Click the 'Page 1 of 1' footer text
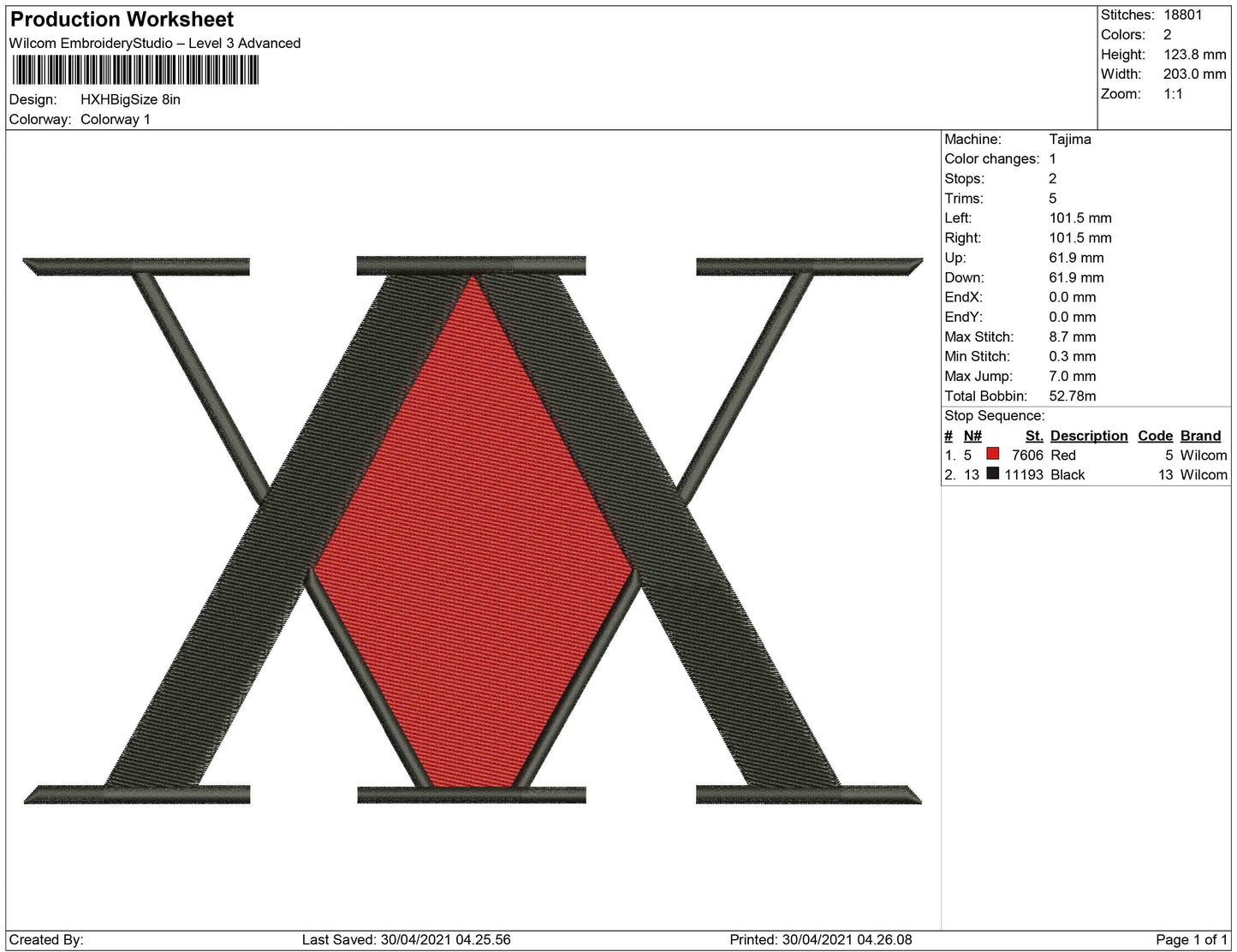Image resolution: width=1237 pixels, height=952 pixels. (1192, 939)
